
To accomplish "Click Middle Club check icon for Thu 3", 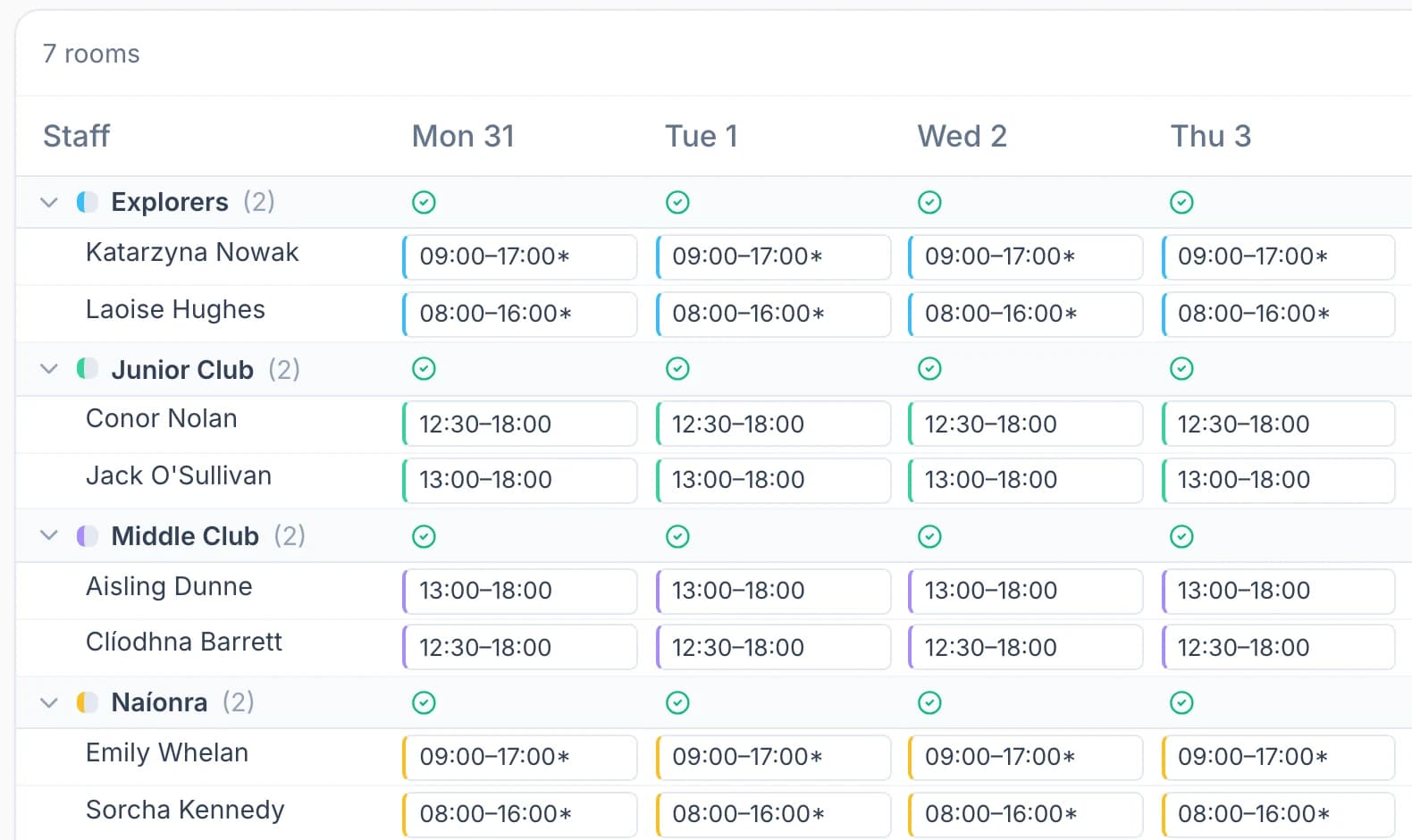I will [x=1181, y=536].
